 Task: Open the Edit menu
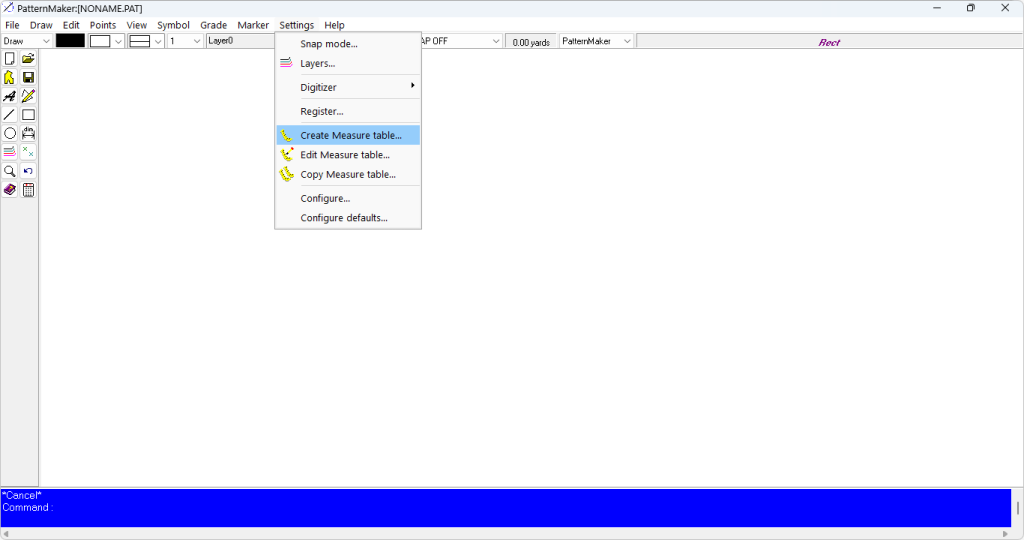(71, 25)
